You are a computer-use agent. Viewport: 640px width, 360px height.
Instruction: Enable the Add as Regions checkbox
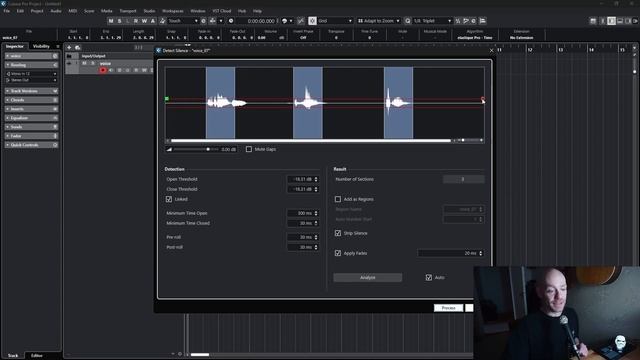click(x=338, y=199)
